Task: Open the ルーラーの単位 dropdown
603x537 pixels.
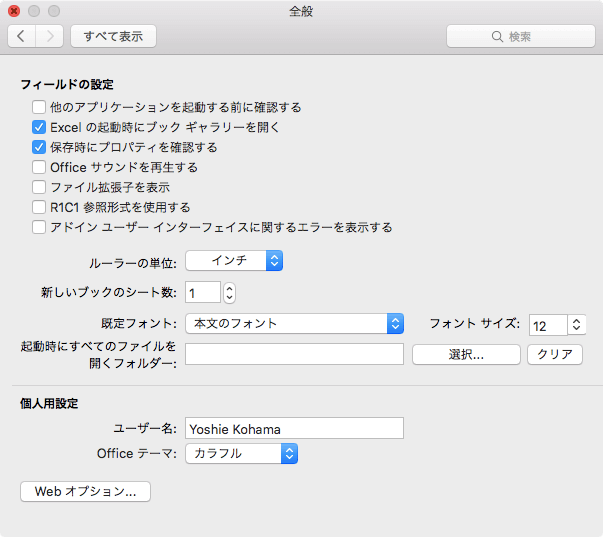Action: click(x=234, y=260)
